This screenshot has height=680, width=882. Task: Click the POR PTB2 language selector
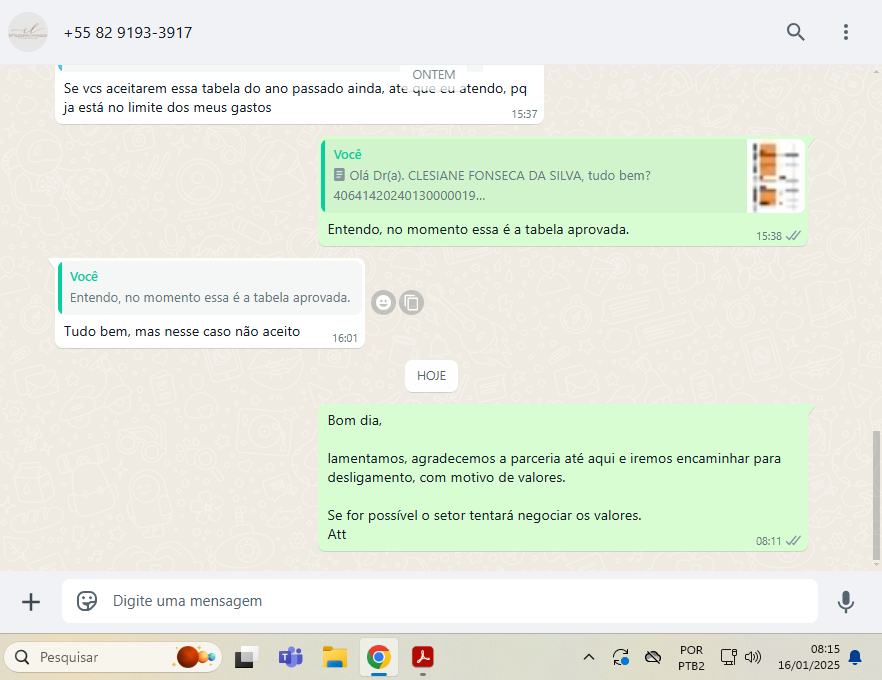coord(691,657)
